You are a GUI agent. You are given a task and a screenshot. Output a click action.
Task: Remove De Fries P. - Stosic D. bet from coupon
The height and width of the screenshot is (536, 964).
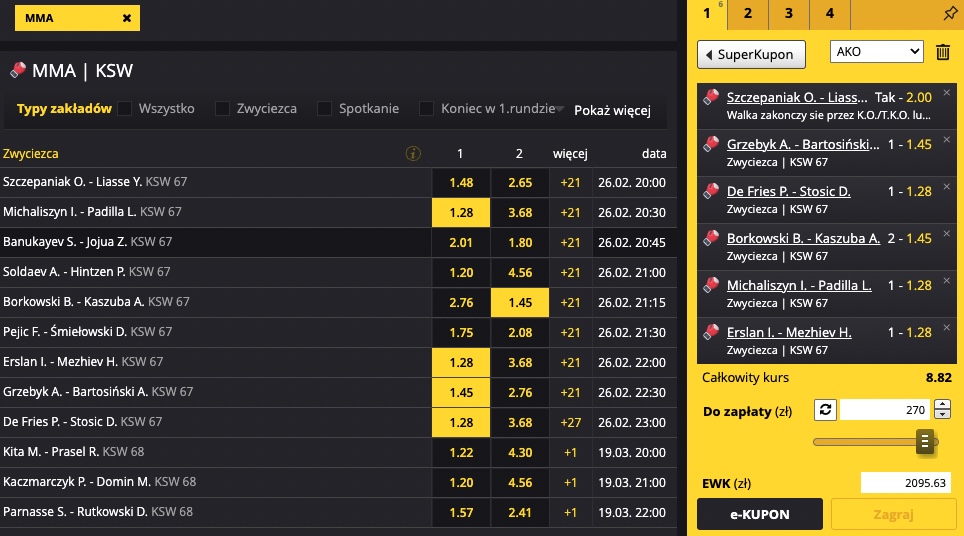click(947, 187)
